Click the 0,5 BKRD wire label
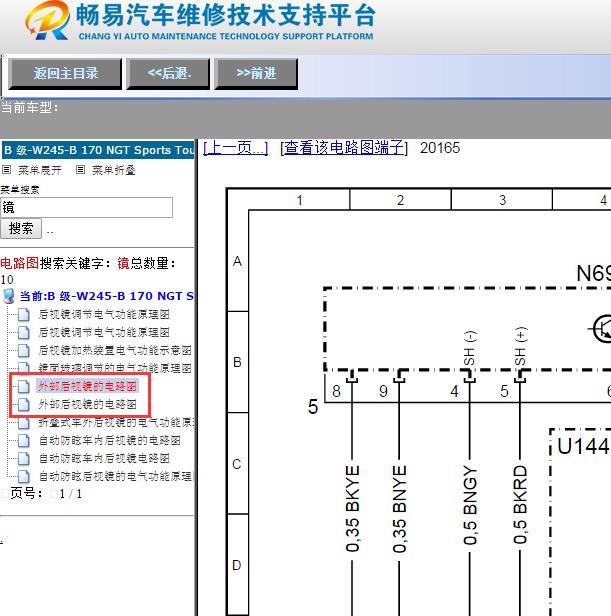Image resolution: width=611 pixels, height=616 pixels. (x=520, y=504)
